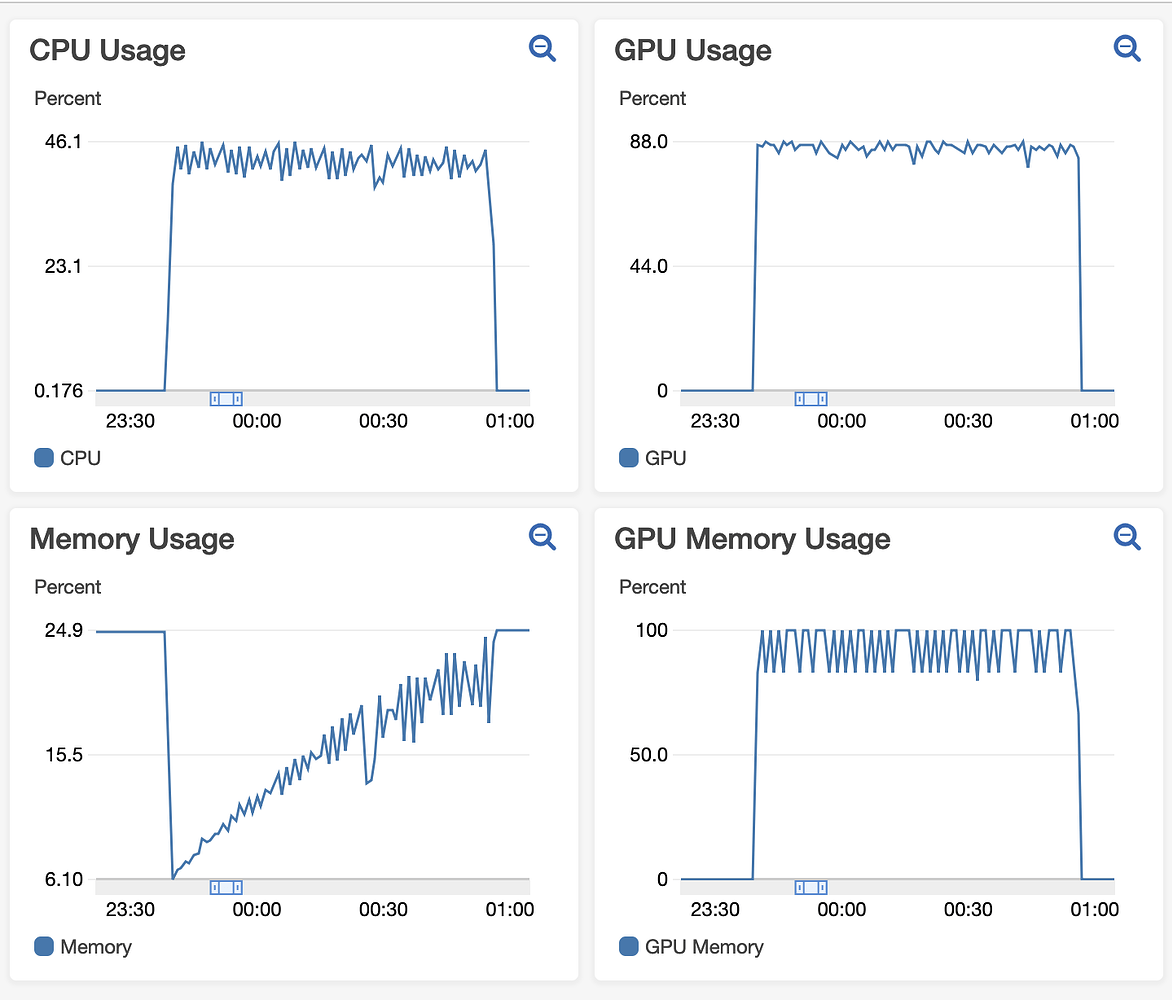
Task: Click the CPU Usage chart title
Action: tap(107, 50)
